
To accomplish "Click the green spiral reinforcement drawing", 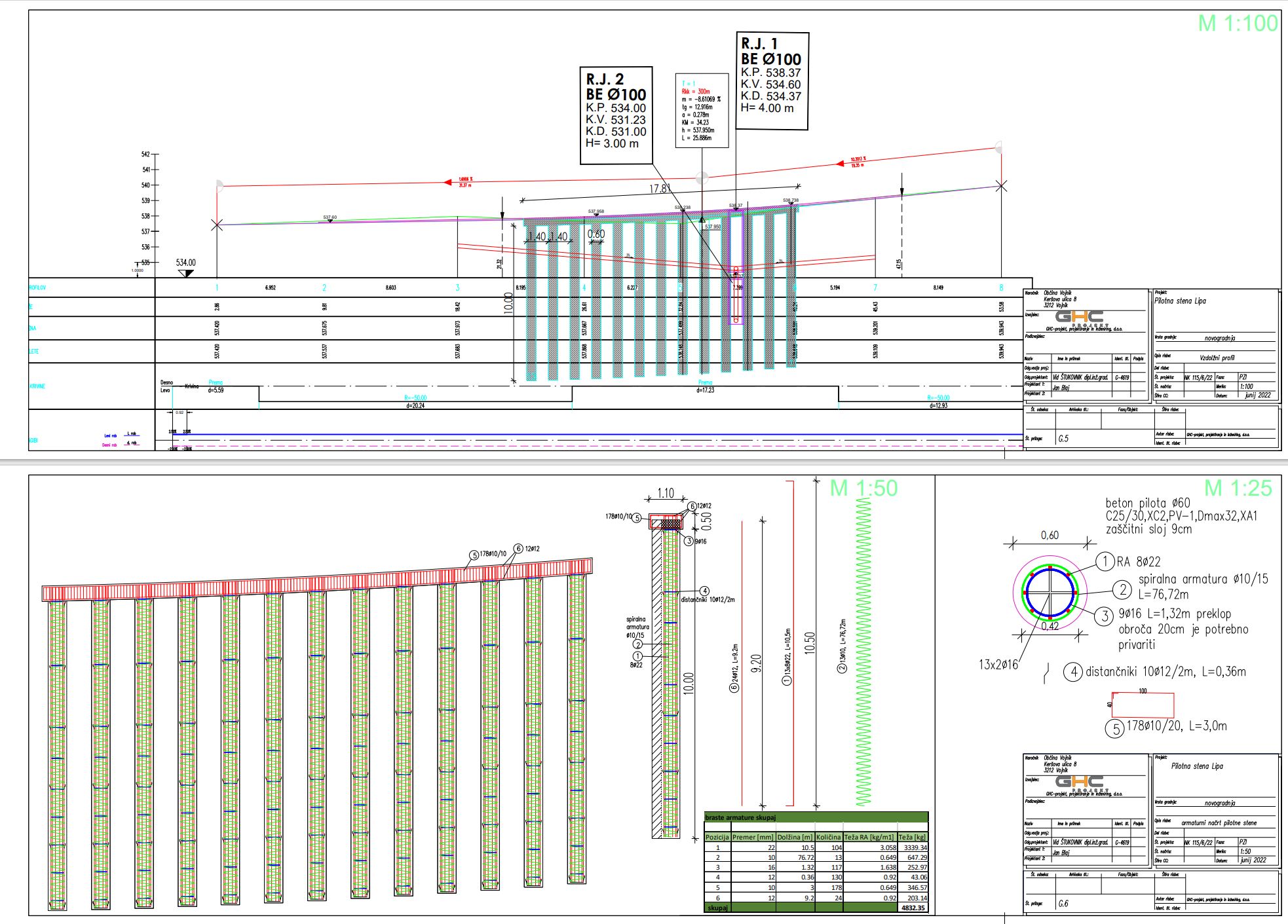I will pyautogui.click(x=863, y=655).
